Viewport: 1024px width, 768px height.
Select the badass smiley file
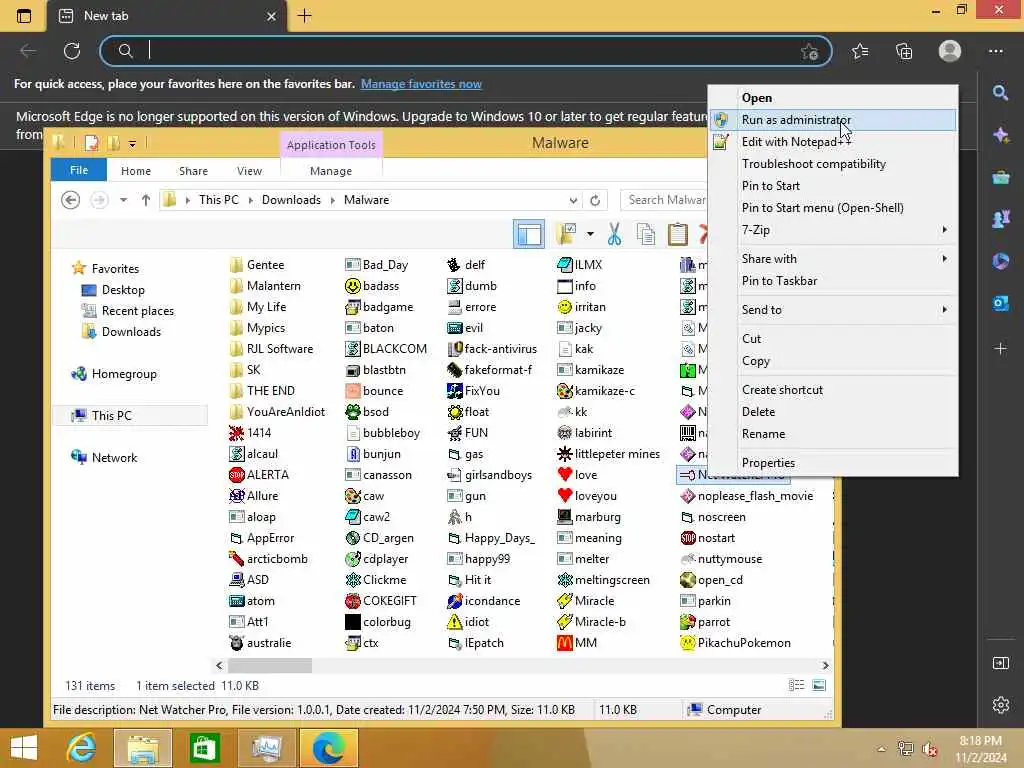(372, 286)
